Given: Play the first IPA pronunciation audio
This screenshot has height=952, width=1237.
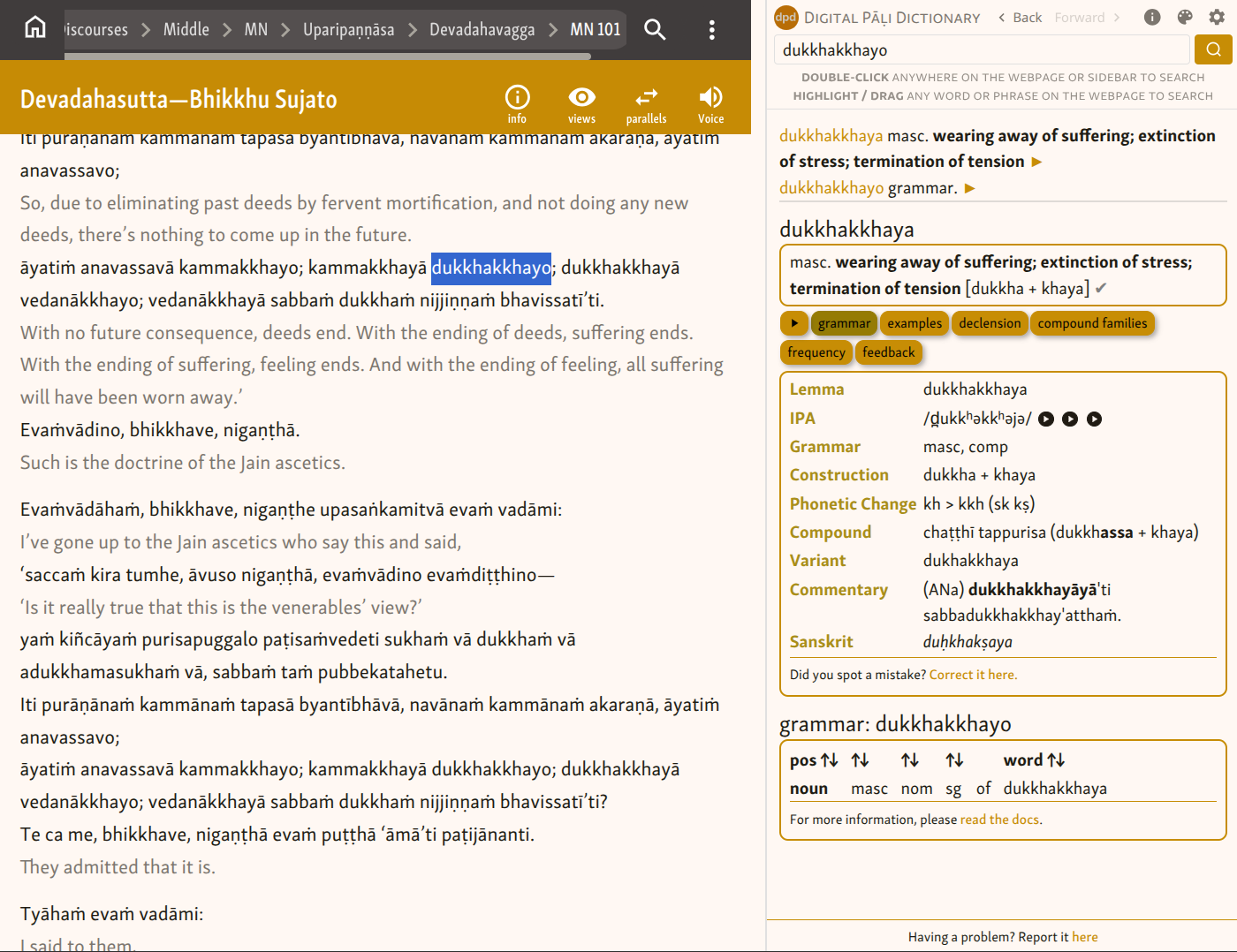Looking at the screenshot, I should (1046, 419).
